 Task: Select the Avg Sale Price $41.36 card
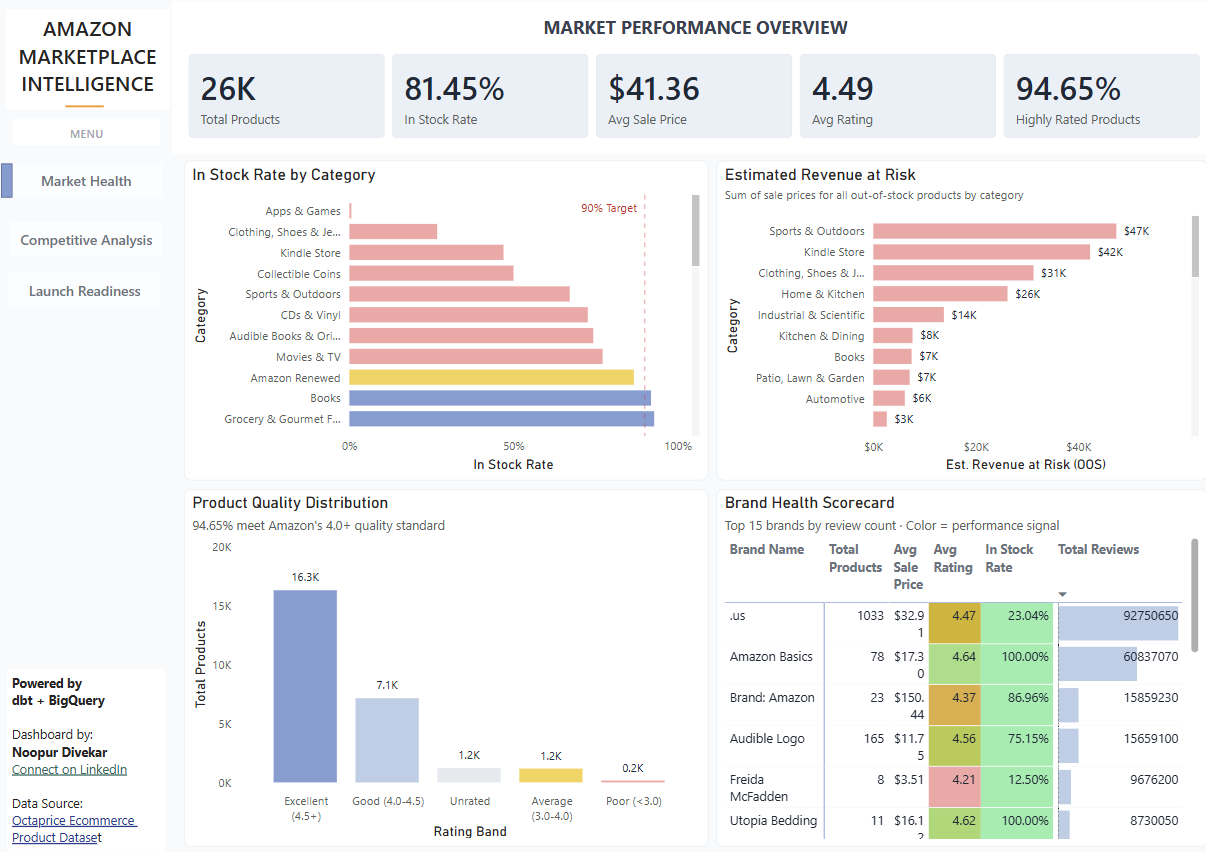coord(694,96)
